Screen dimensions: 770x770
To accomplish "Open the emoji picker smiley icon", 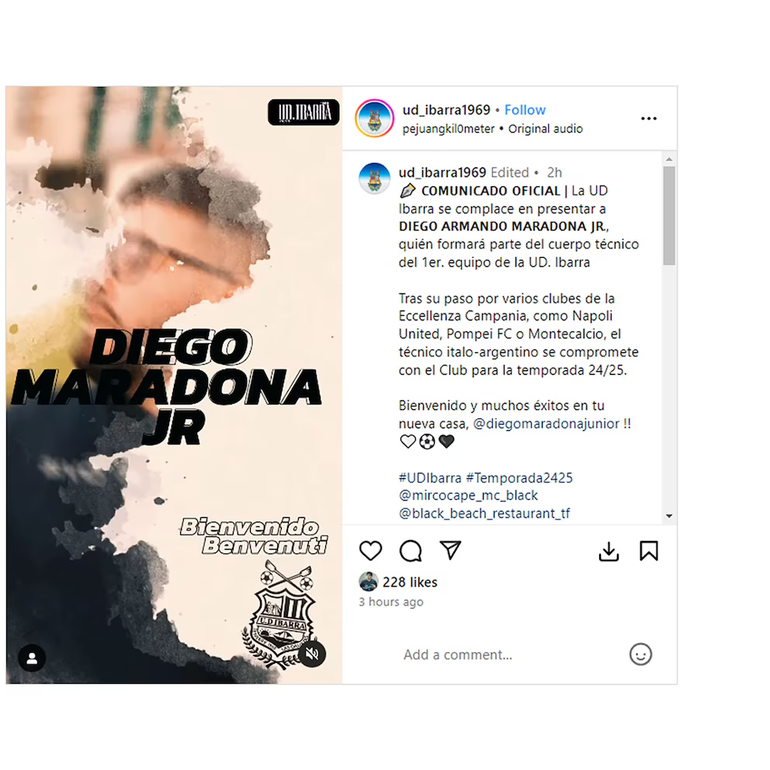I will pyautogui.click(x=640, y=654).
